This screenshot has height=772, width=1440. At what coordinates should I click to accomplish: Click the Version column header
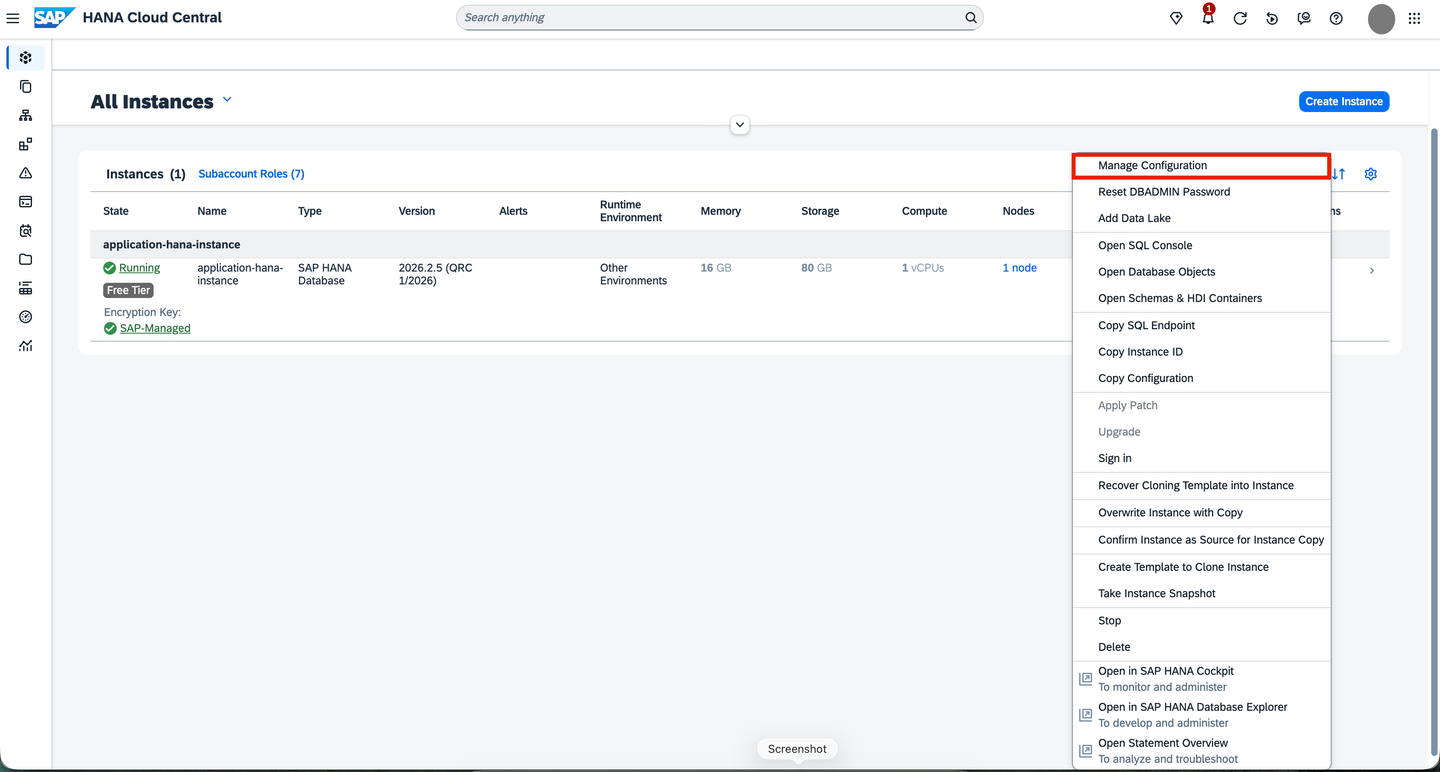pos(417,211)
